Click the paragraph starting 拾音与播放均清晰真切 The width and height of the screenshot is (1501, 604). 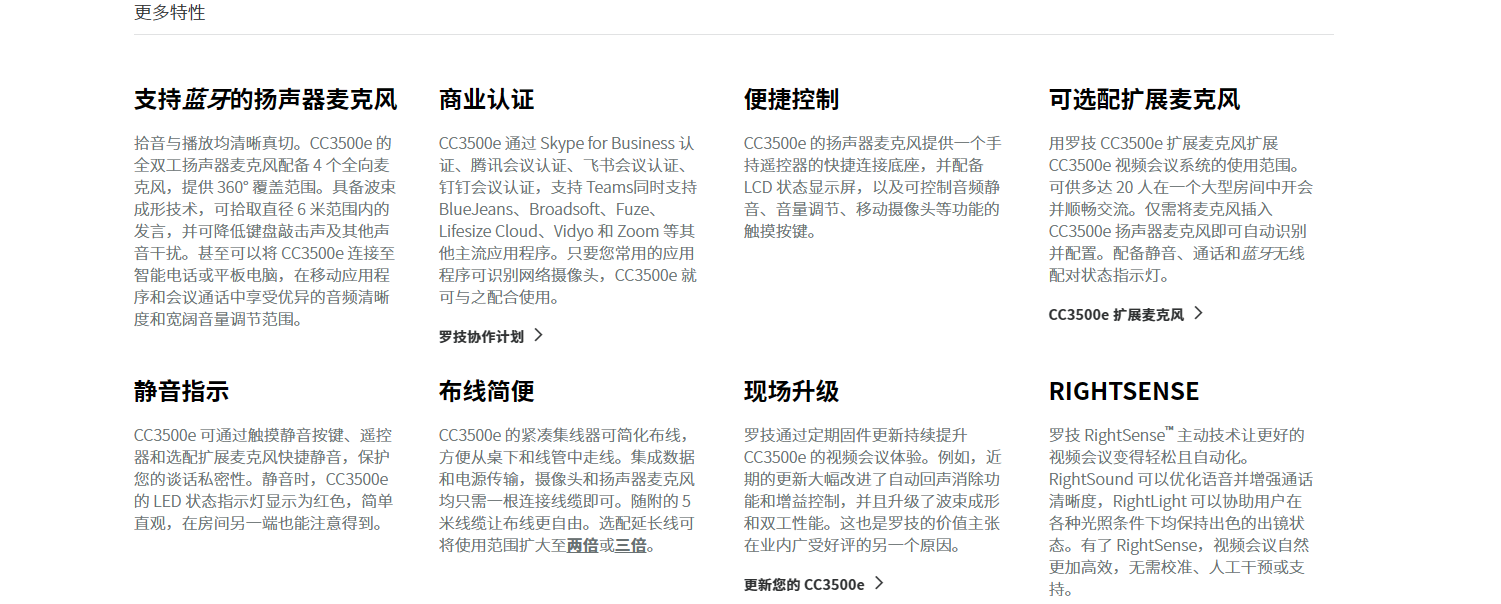(x=266, y=231)
